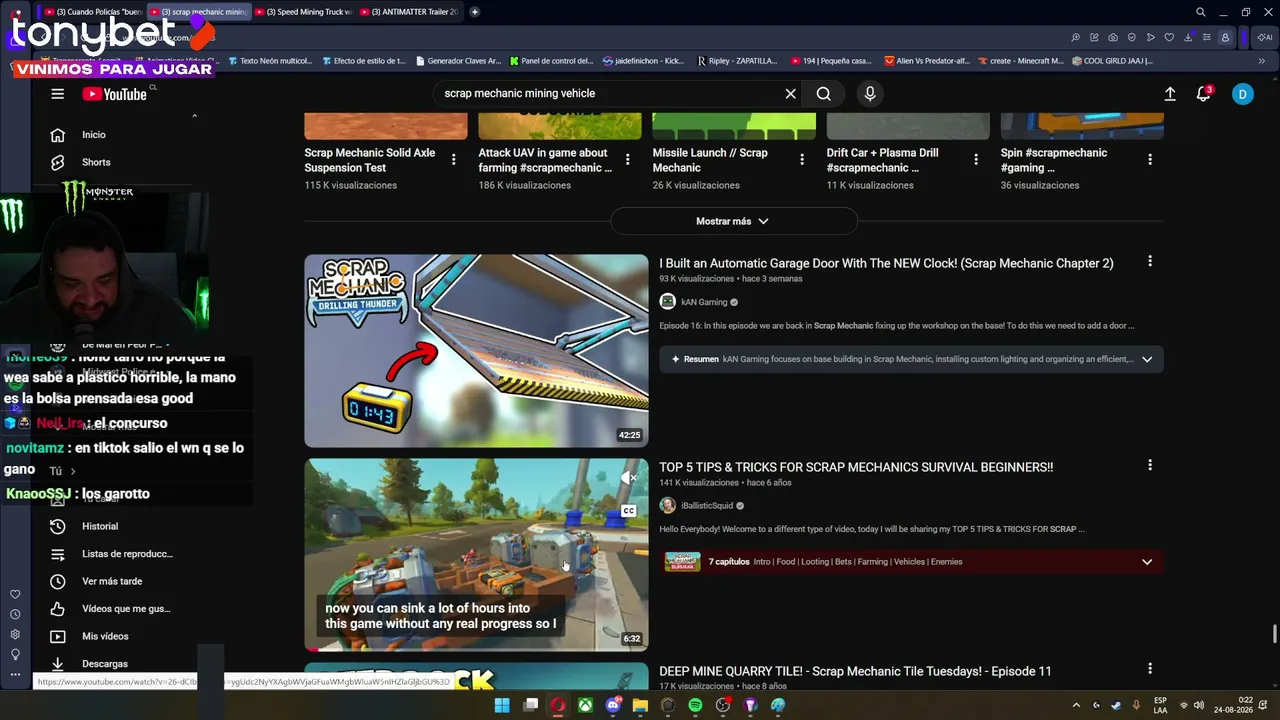Open the Panel de control bookmark
Screen dimensions: 1280x720
[x=551, y=61]
